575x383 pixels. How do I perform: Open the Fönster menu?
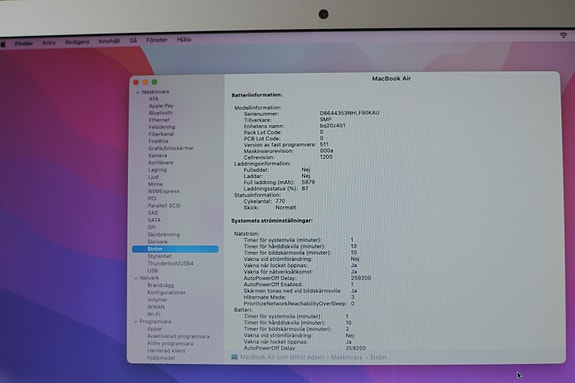(157, 40)
